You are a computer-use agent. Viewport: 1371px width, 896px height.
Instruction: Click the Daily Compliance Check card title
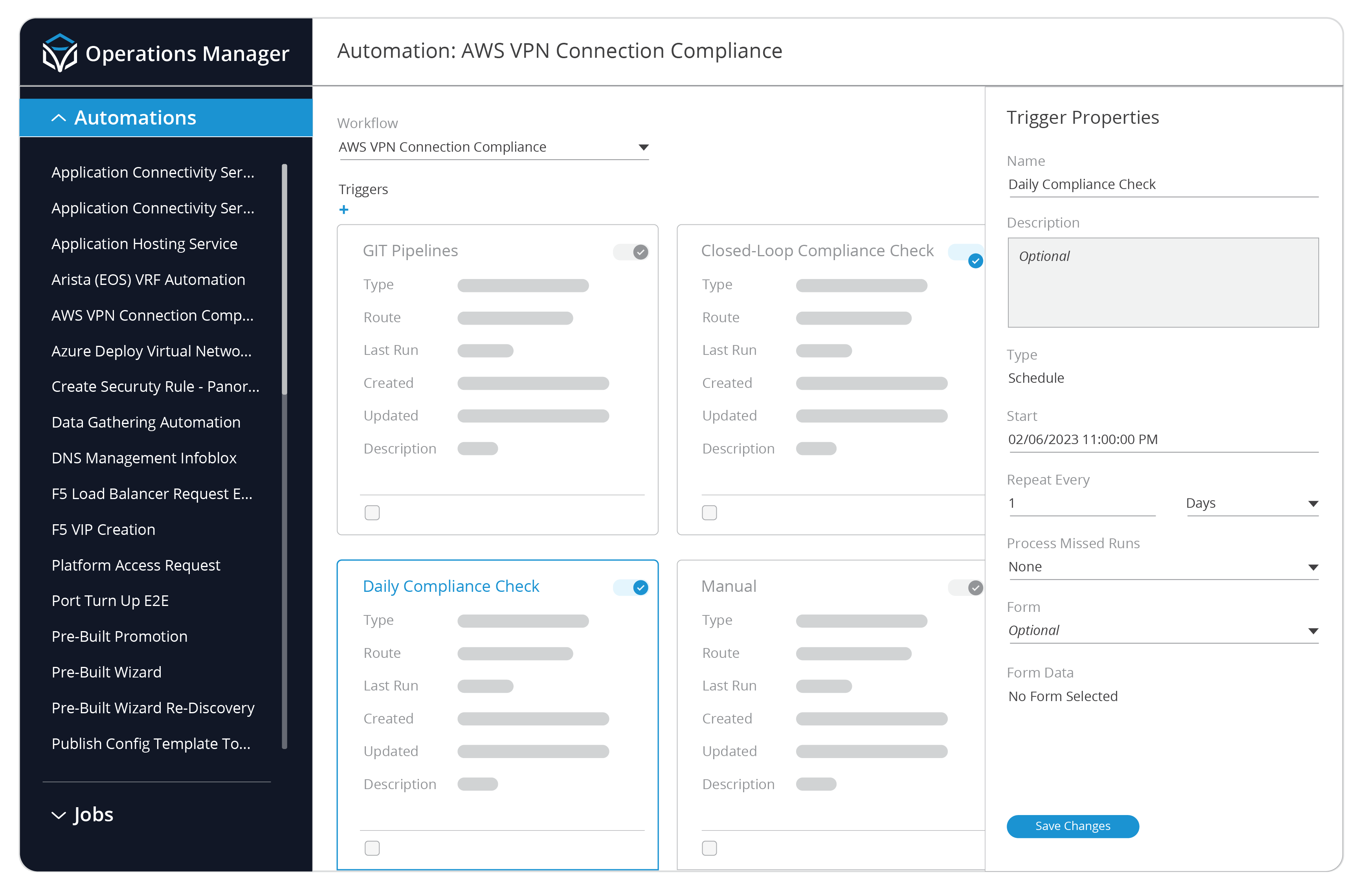451,586
